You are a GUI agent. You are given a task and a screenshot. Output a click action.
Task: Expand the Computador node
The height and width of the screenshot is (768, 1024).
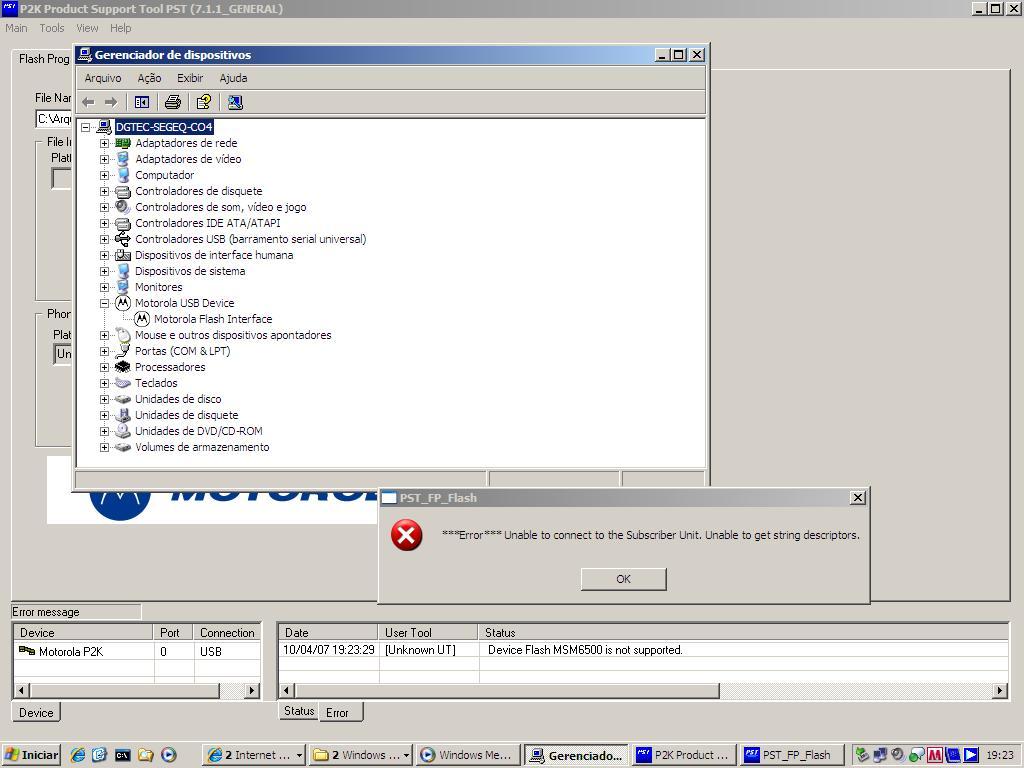point(104,175)
